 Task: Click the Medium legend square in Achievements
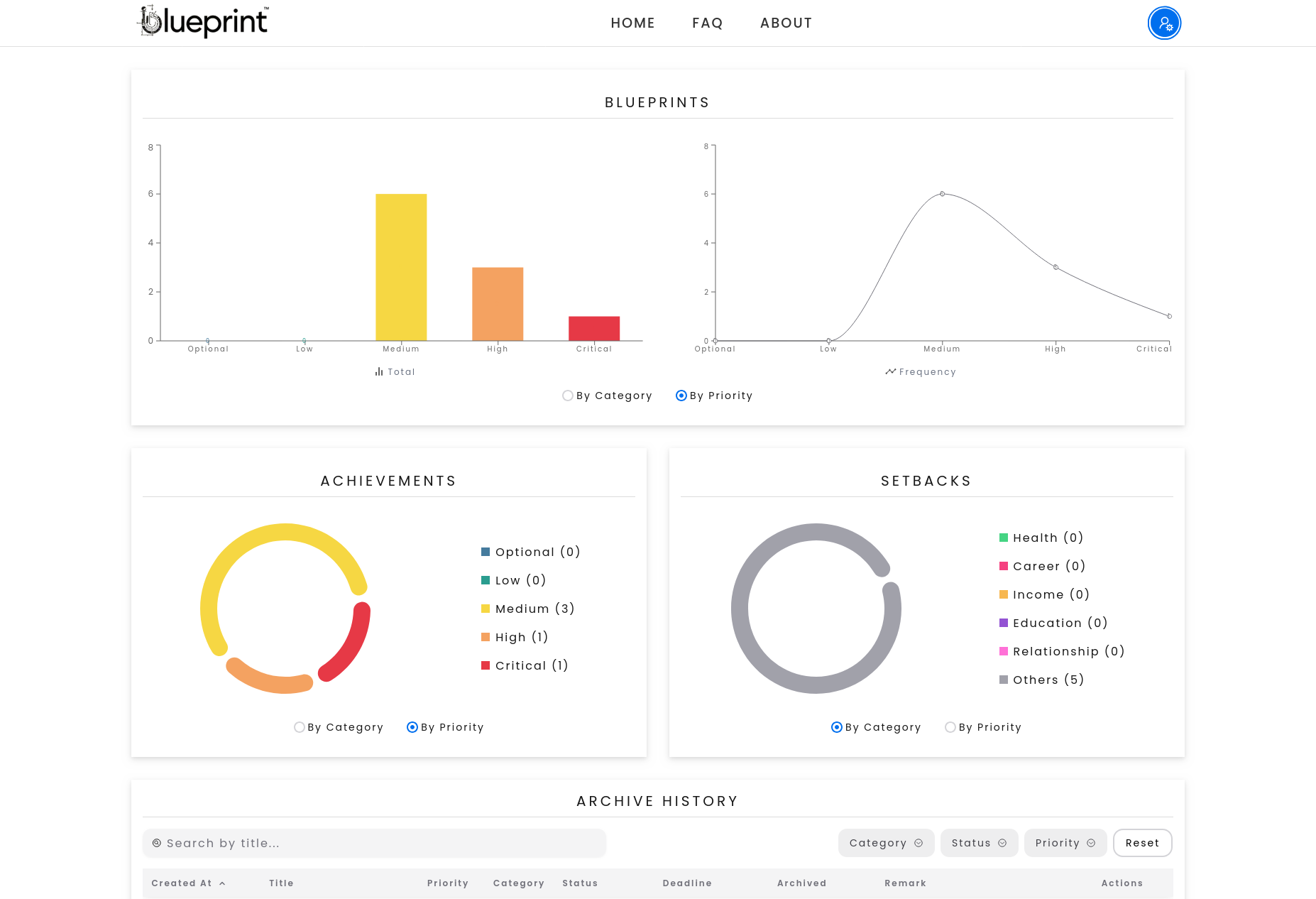point(486,609)
